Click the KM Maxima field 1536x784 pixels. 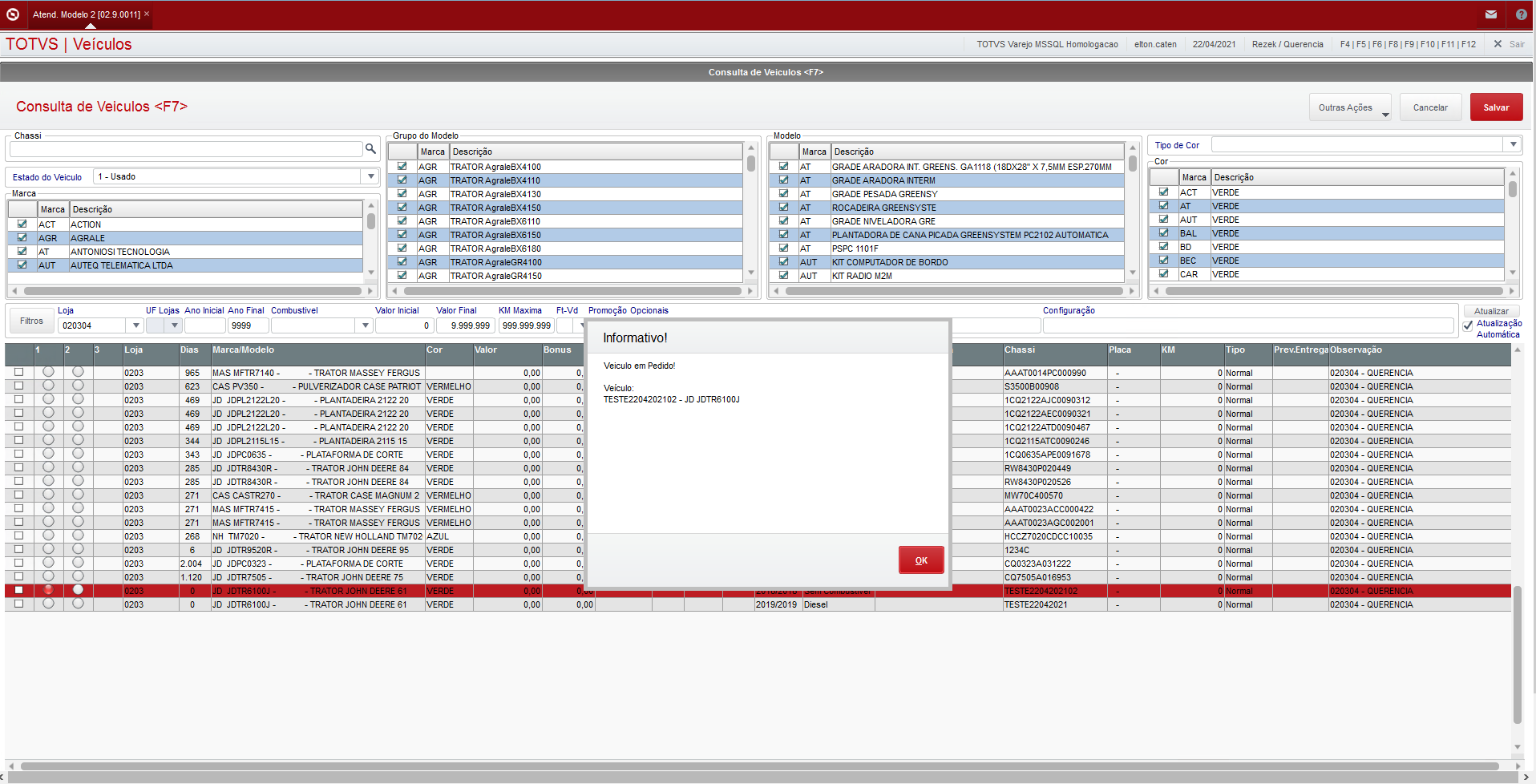pyautogui.click(x=526, y=325)
